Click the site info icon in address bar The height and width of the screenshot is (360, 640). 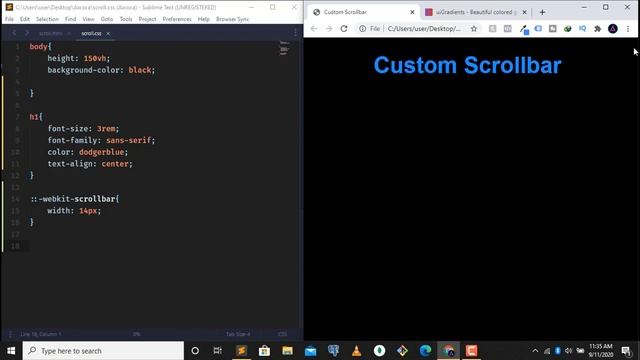(362, 29)
